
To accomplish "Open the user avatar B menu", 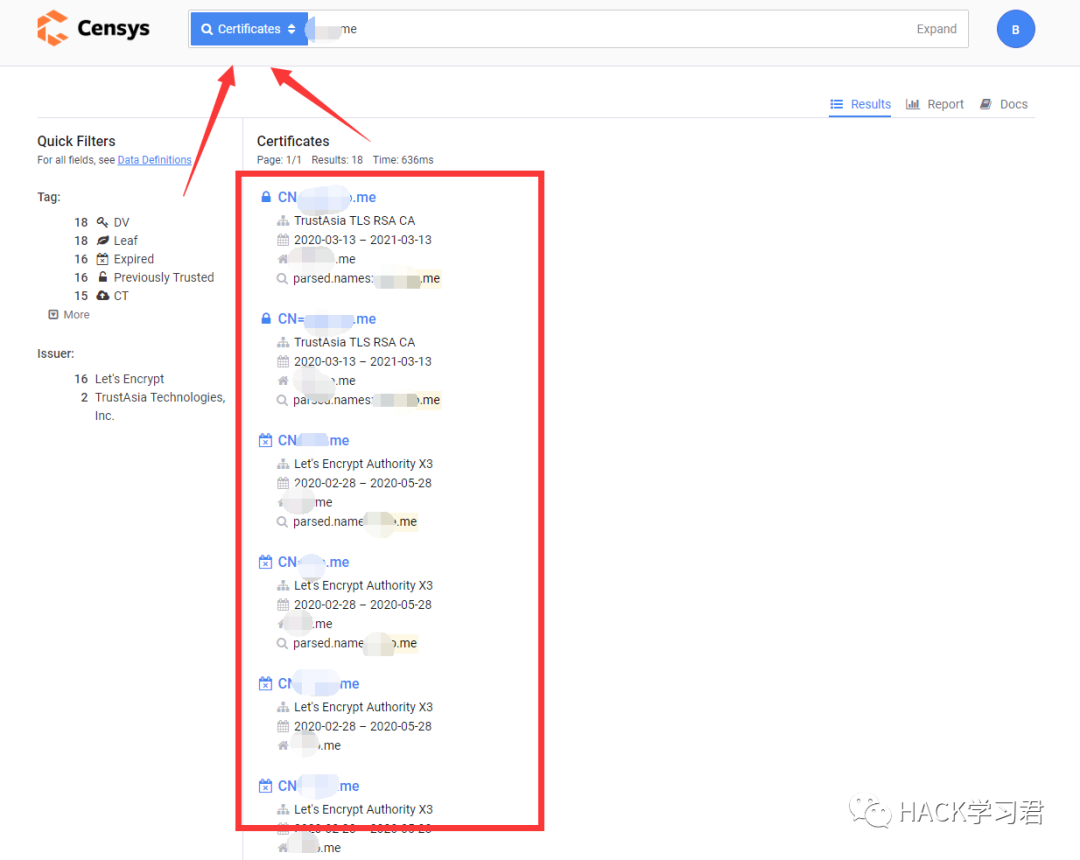I will 1015,29.
